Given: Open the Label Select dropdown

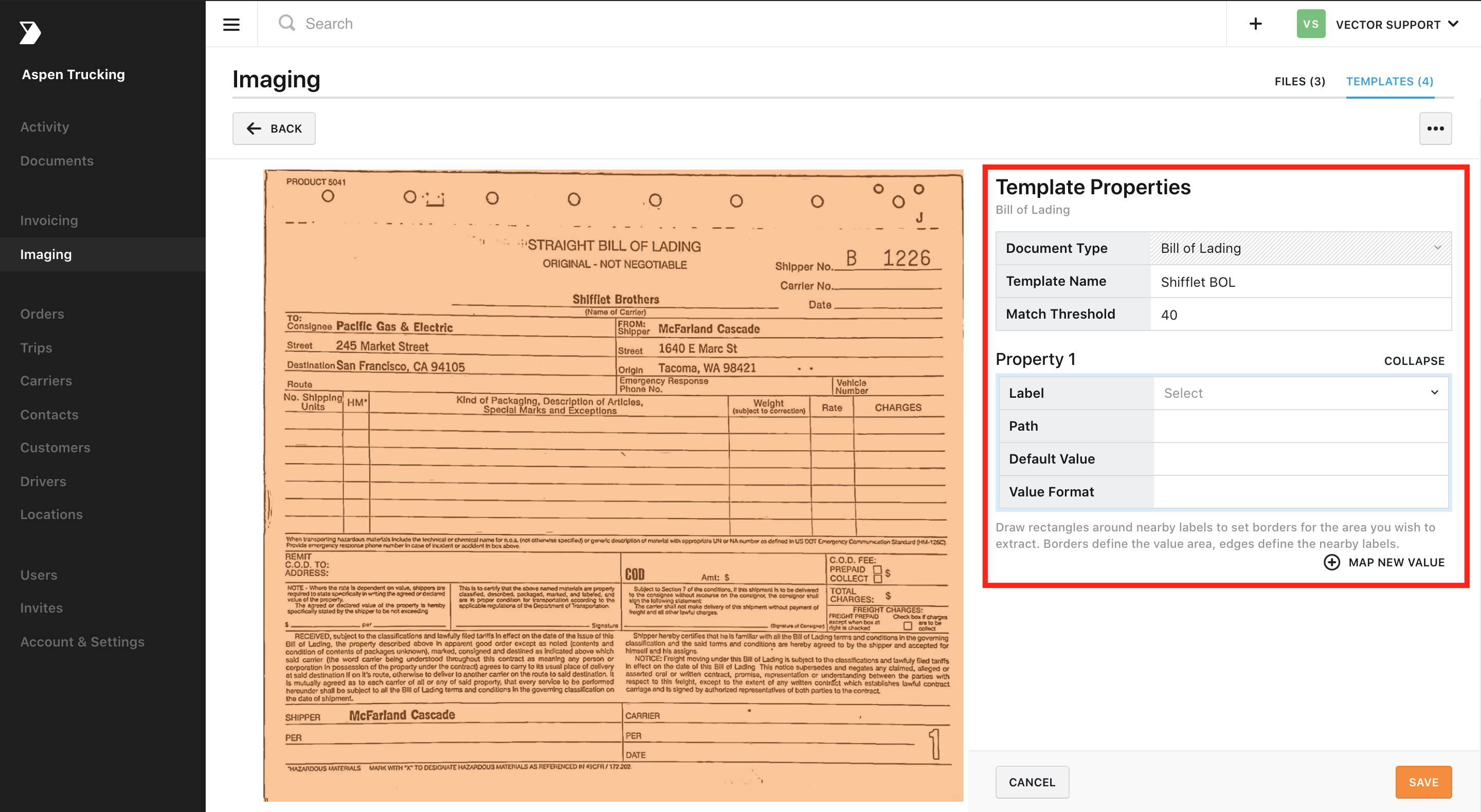Looking at the screenshot, I should click(x=1301, y=393).
